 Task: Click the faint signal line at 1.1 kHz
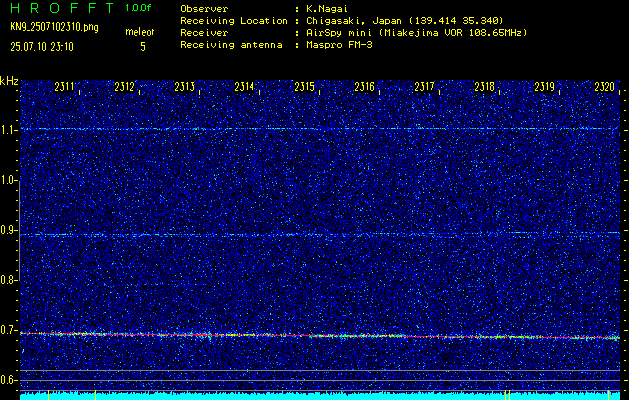click(320, 129)
